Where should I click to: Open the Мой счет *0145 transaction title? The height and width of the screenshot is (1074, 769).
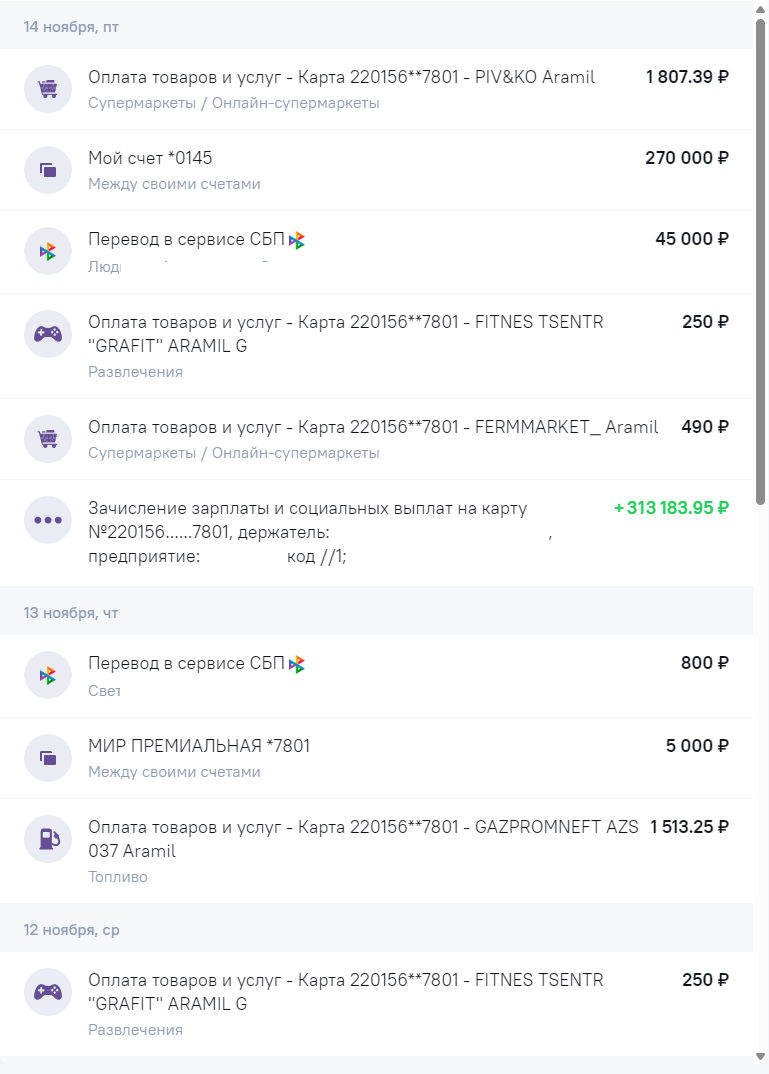click(x=150, y=158)
